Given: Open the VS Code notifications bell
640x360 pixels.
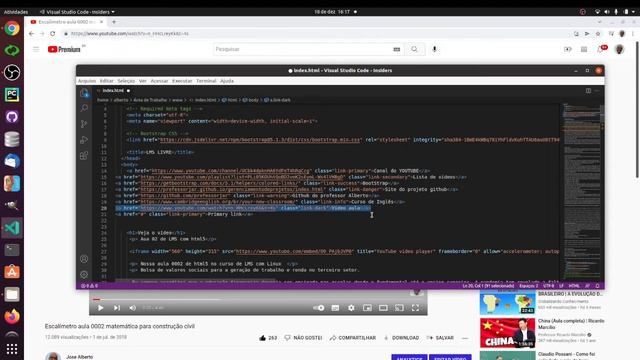Looking at the screenshot, I should pos(597,286).
